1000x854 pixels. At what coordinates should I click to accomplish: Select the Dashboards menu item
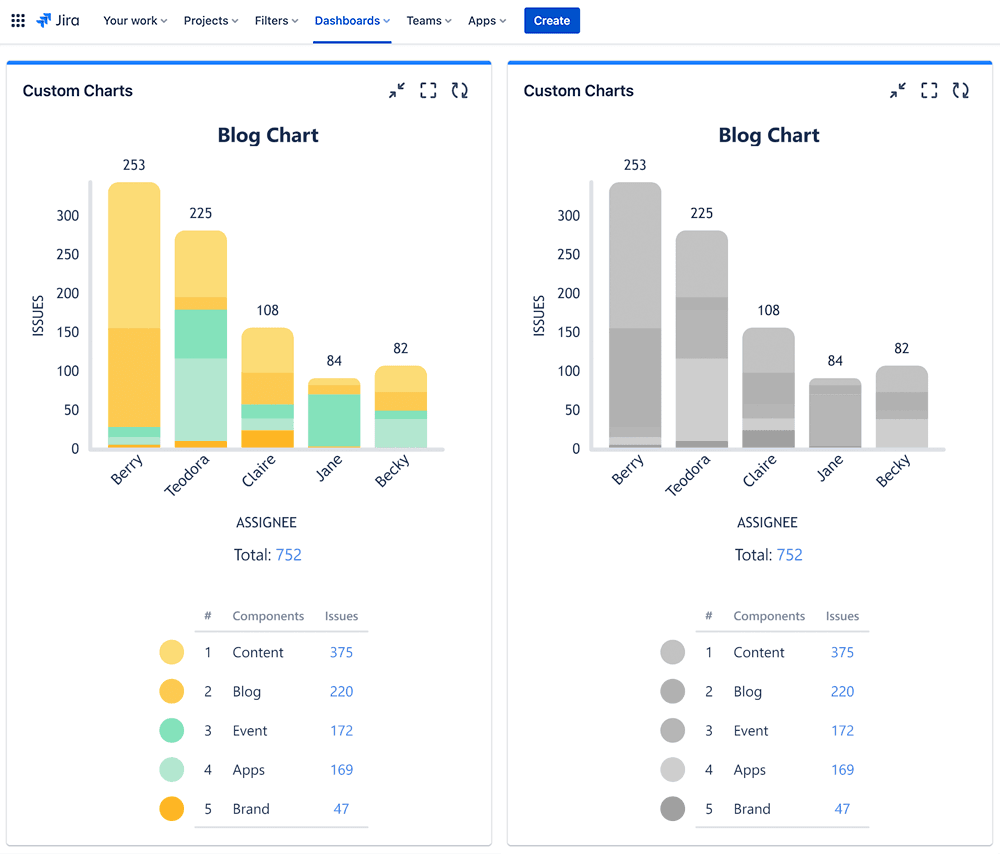coord(352,20)
